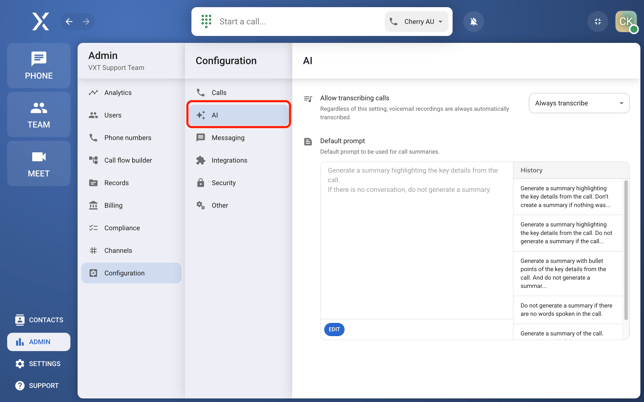The height and width of the screenshot is (402, 644).
Task: Open Compliance in Admin menu
Action: (131, 228)
